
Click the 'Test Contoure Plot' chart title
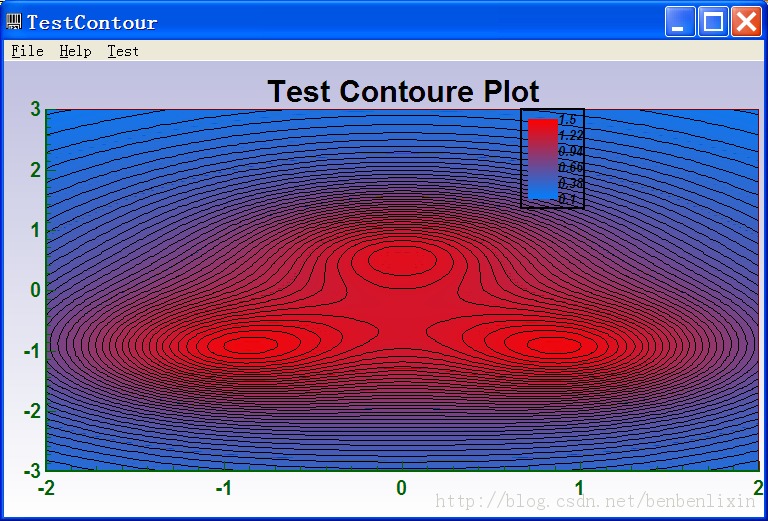(403, 92)
